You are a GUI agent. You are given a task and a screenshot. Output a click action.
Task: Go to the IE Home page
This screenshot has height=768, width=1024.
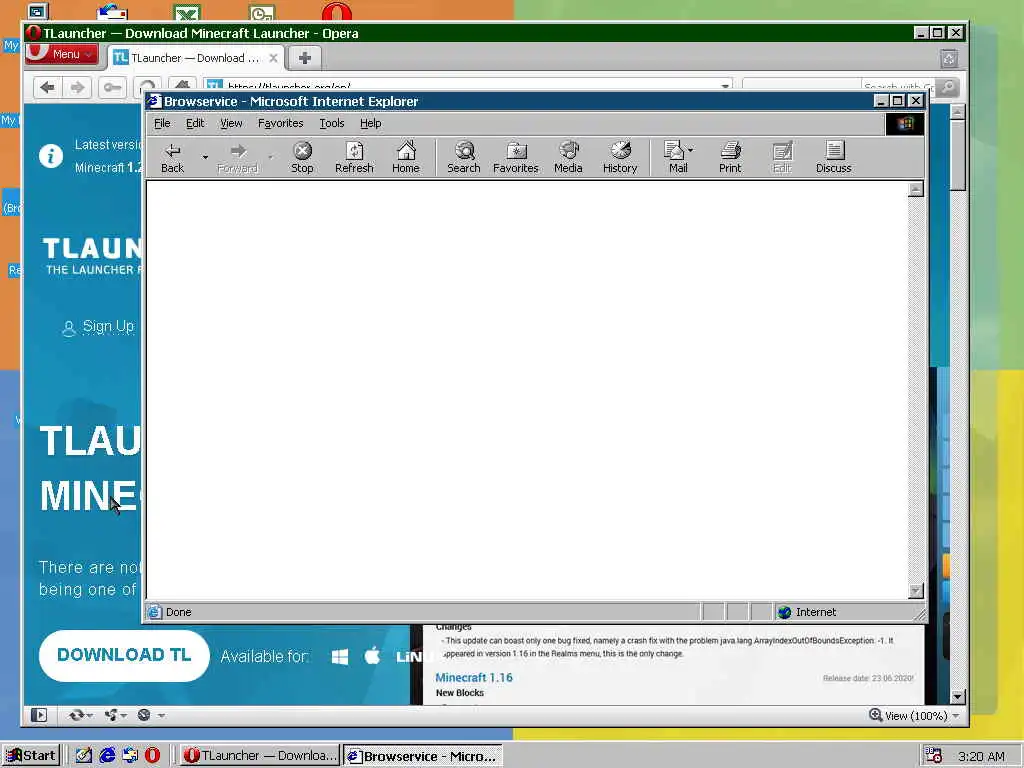click(x=406, y=157)
